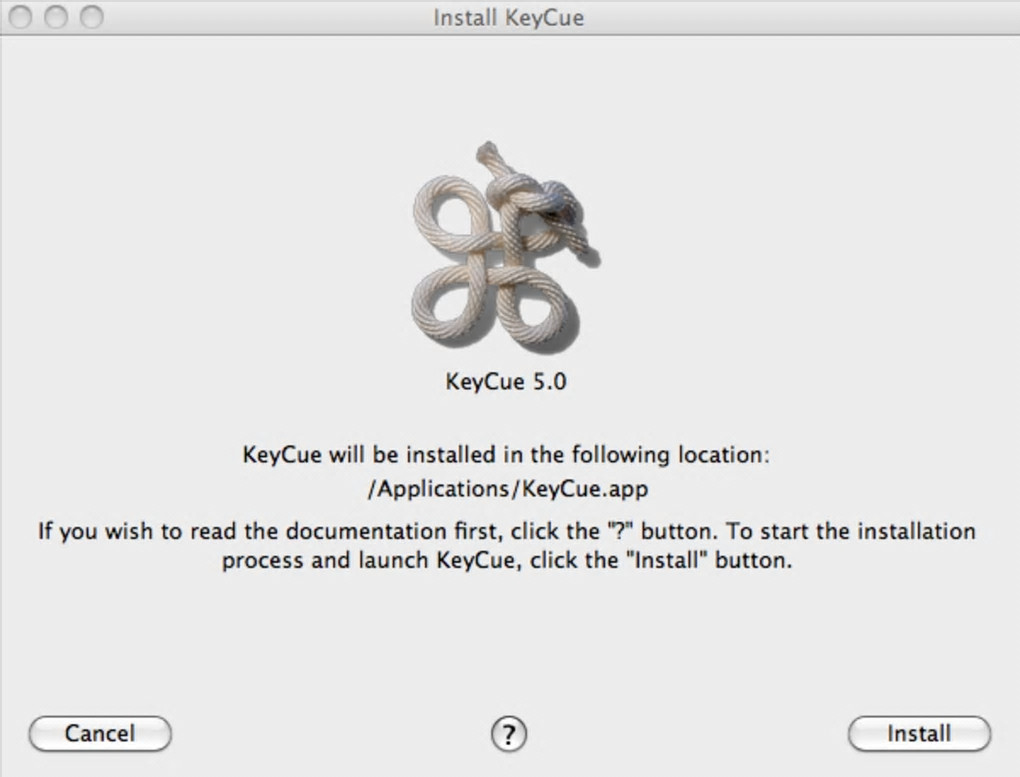Click the Install button
The width and height of the screenshot is (1020, 777).
919,733
